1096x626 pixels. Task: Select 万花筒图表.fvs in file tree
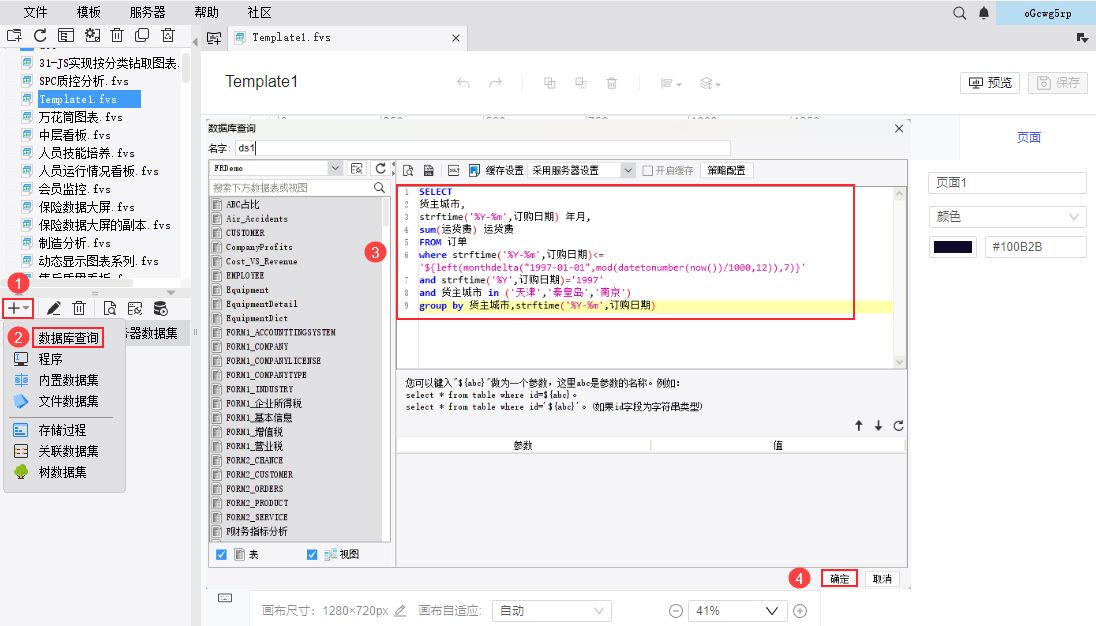click(x=80, y=117)
